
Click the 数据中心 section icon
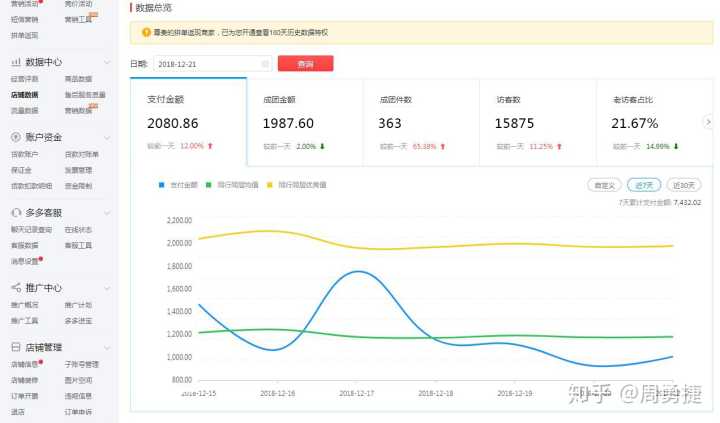coord(16,62)
